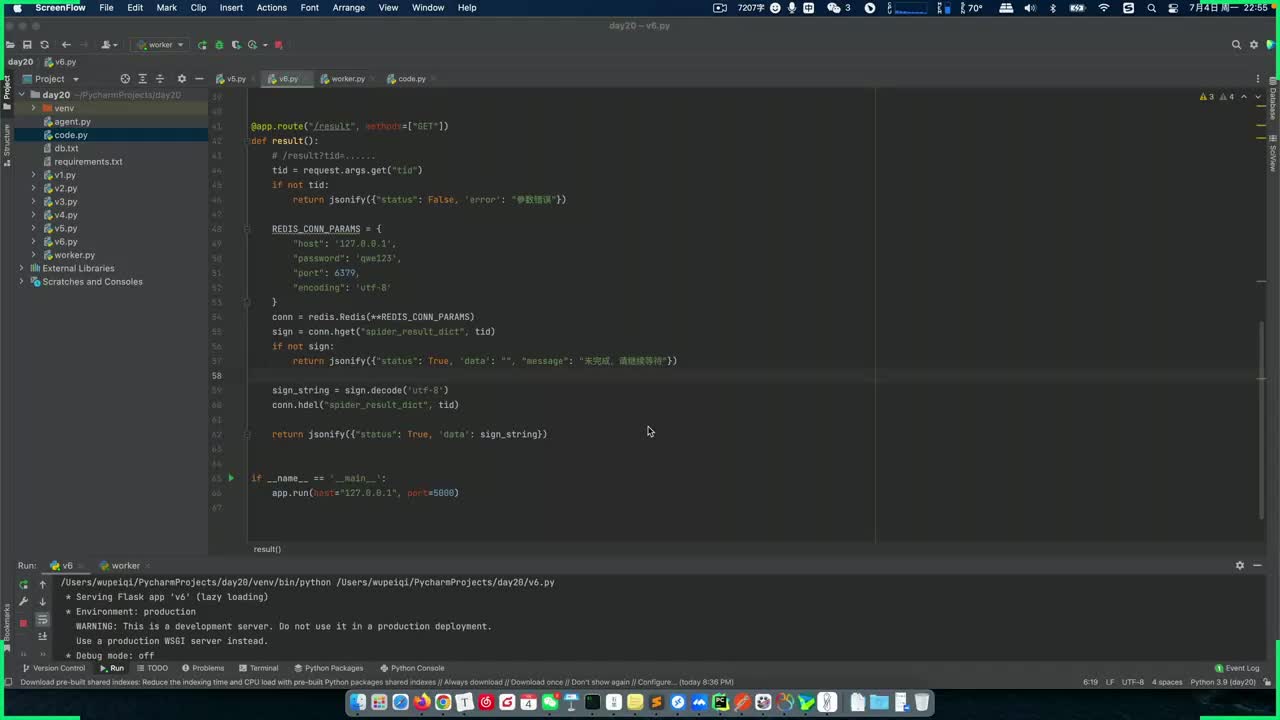Click Expand All in Project panel
This screenshot has height=720, width=1280.
[142, 79]
